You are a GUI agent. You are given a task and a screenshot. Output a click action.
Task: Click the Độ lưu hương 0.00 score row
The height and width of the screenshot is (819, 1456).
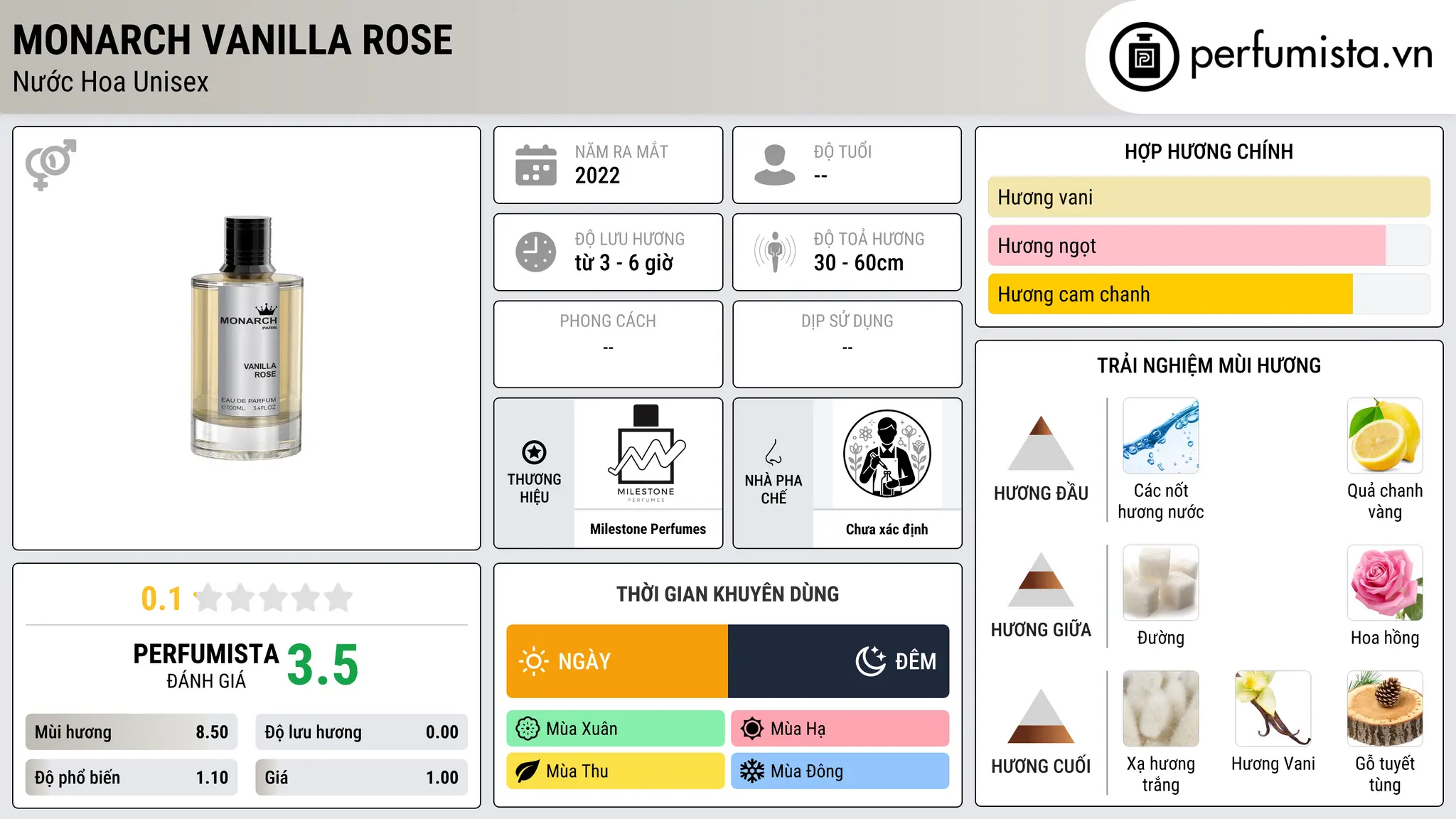362,732
